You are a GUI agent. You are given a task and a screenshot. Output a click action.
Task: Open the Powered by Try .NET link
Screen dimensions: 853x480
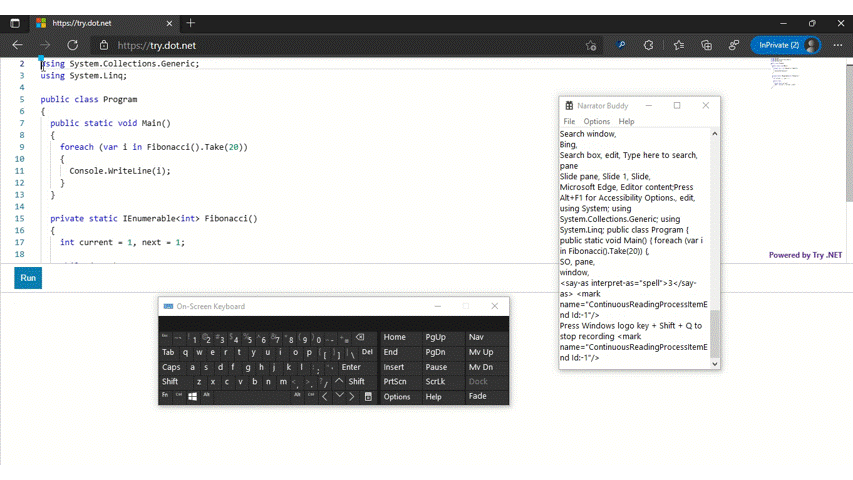pyautogui.click(x=805, y=255)
